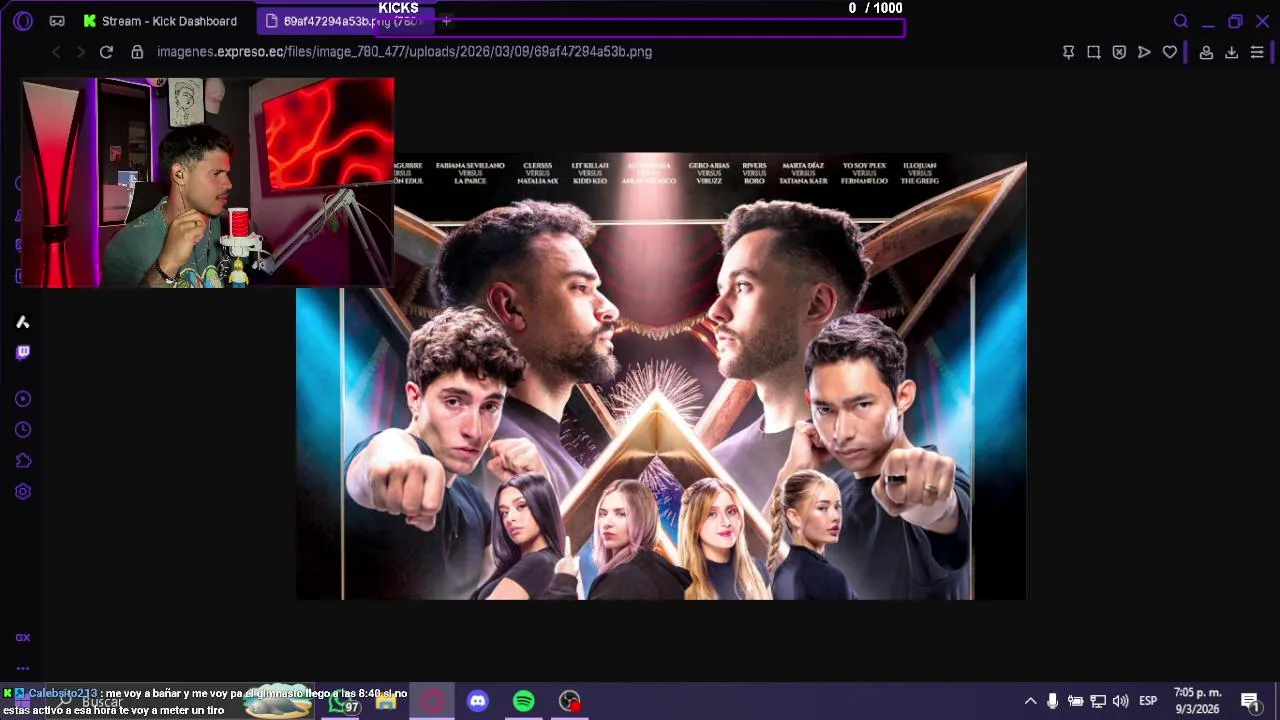Open the GX Control sidebar icon
This screenshot has width=1280, height=720.
(x=23, y=637)
